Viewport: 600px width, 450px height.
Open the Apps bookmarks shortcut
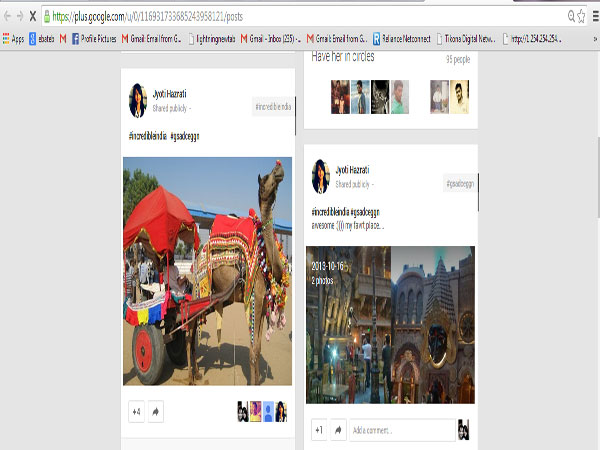(13, 39)
